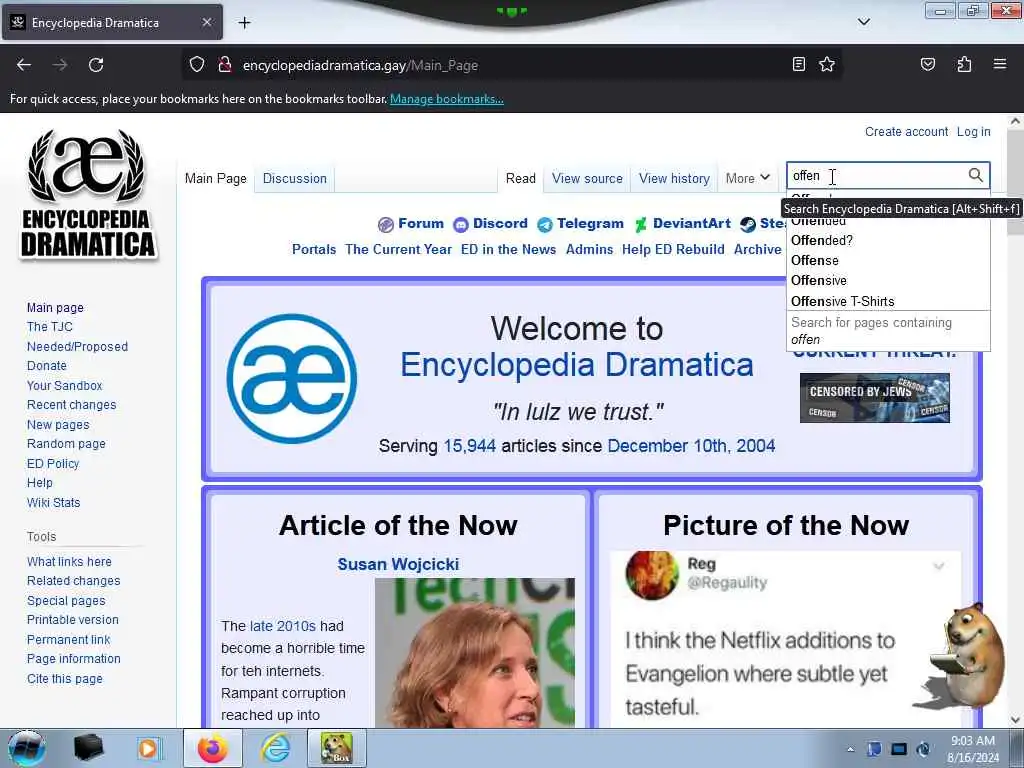Image resolution: width=1024 pixels, height=768 pixels.
Task: Select the Main Page tab
Action: coord(216,178)
